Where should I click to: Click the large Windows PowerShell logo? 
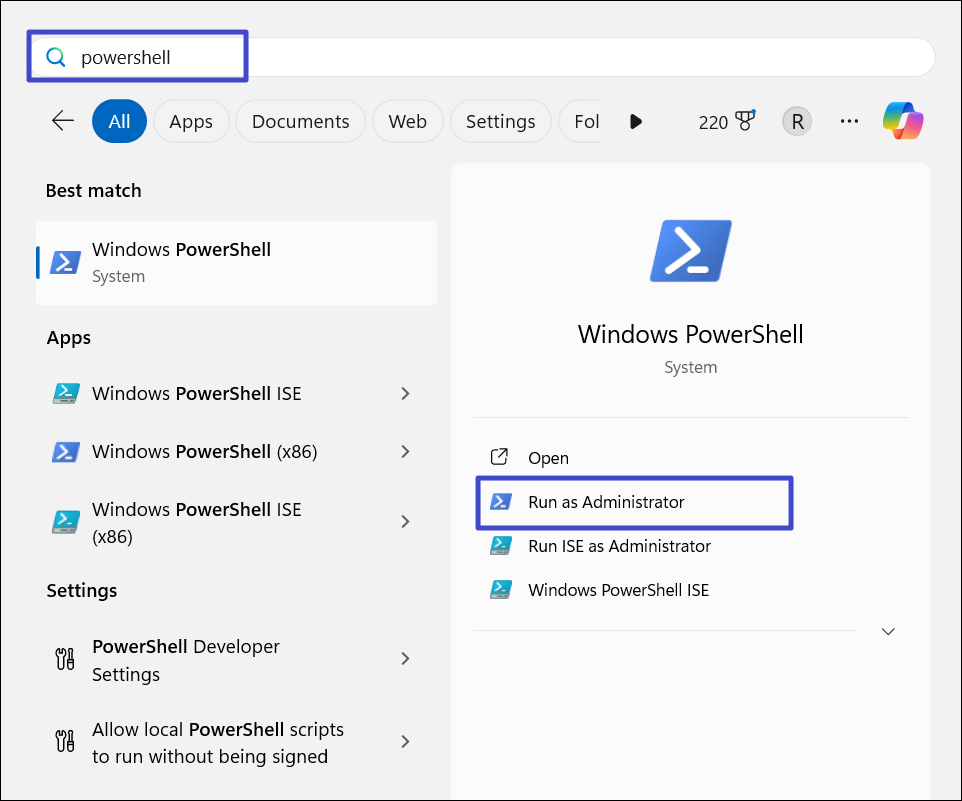pyautogui.click(x=690, y=250)
